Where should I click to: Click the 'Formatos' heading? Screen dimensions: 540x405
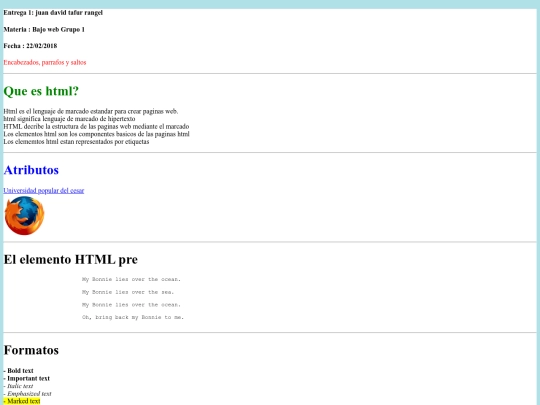(31, 350)
